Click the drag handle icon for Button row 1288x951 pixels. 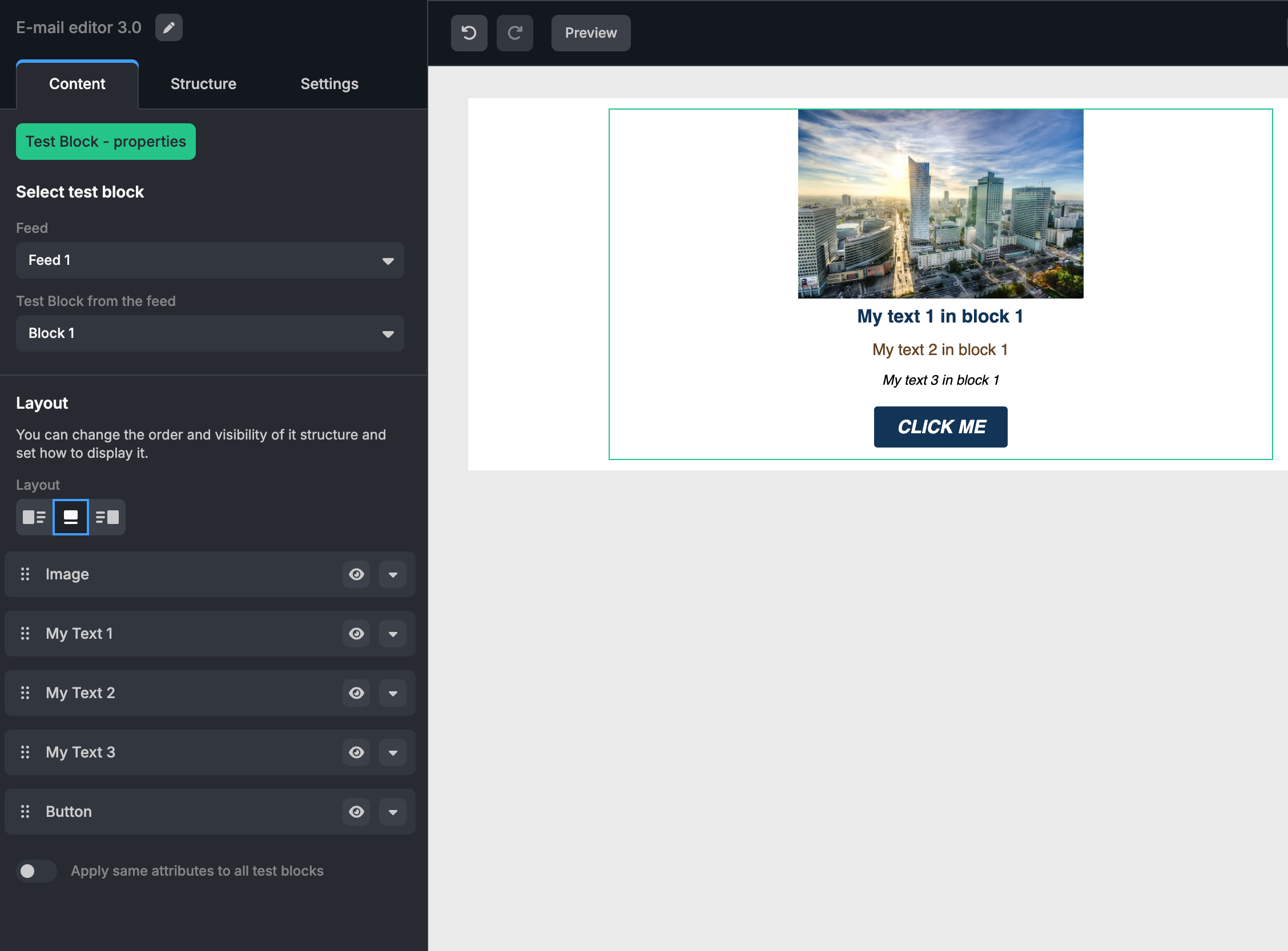point(25,812)
